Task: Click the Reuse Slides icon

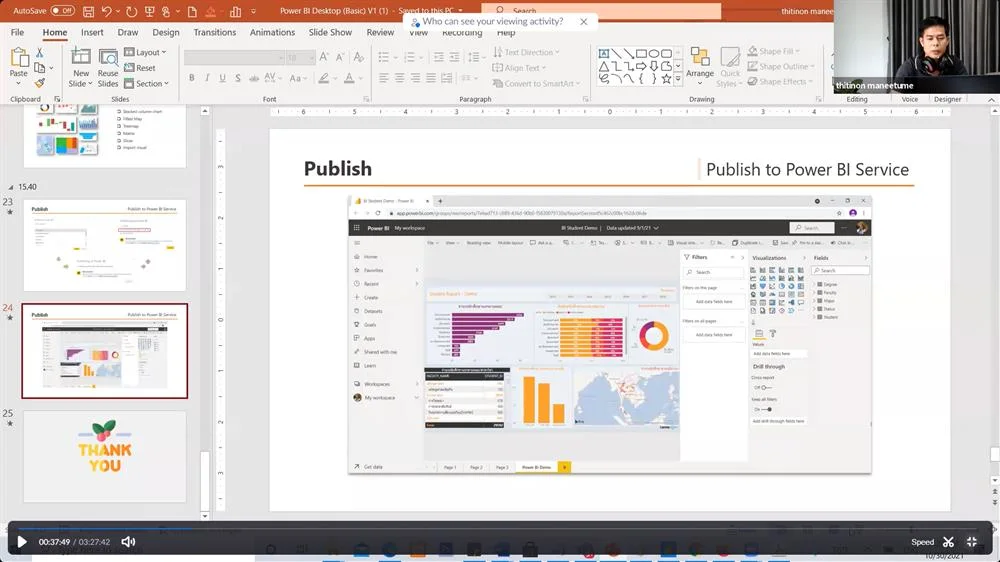Action: click(x=108, y=57)
